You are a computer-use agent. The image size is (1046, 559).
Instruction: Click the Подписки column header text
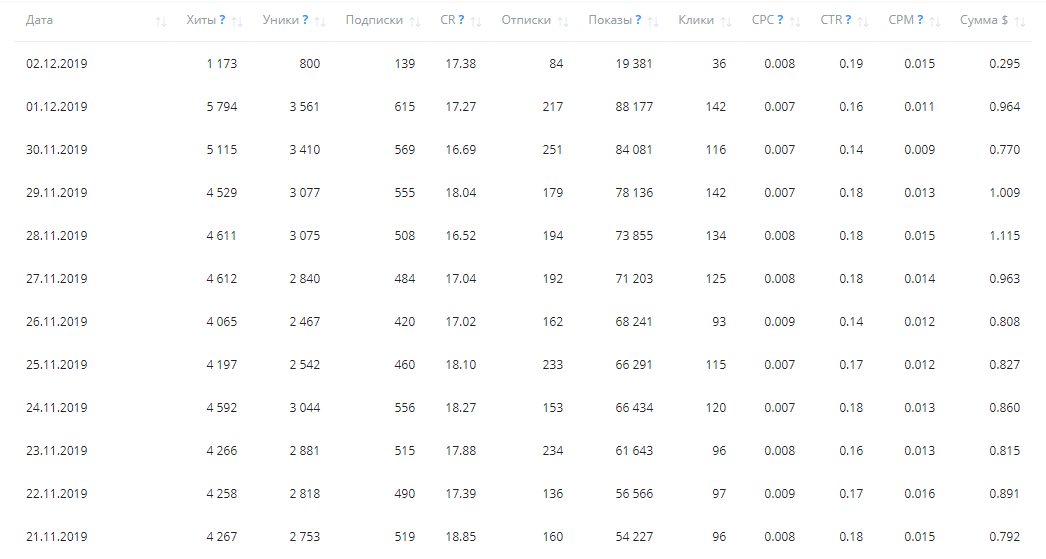tap(374, 20)
